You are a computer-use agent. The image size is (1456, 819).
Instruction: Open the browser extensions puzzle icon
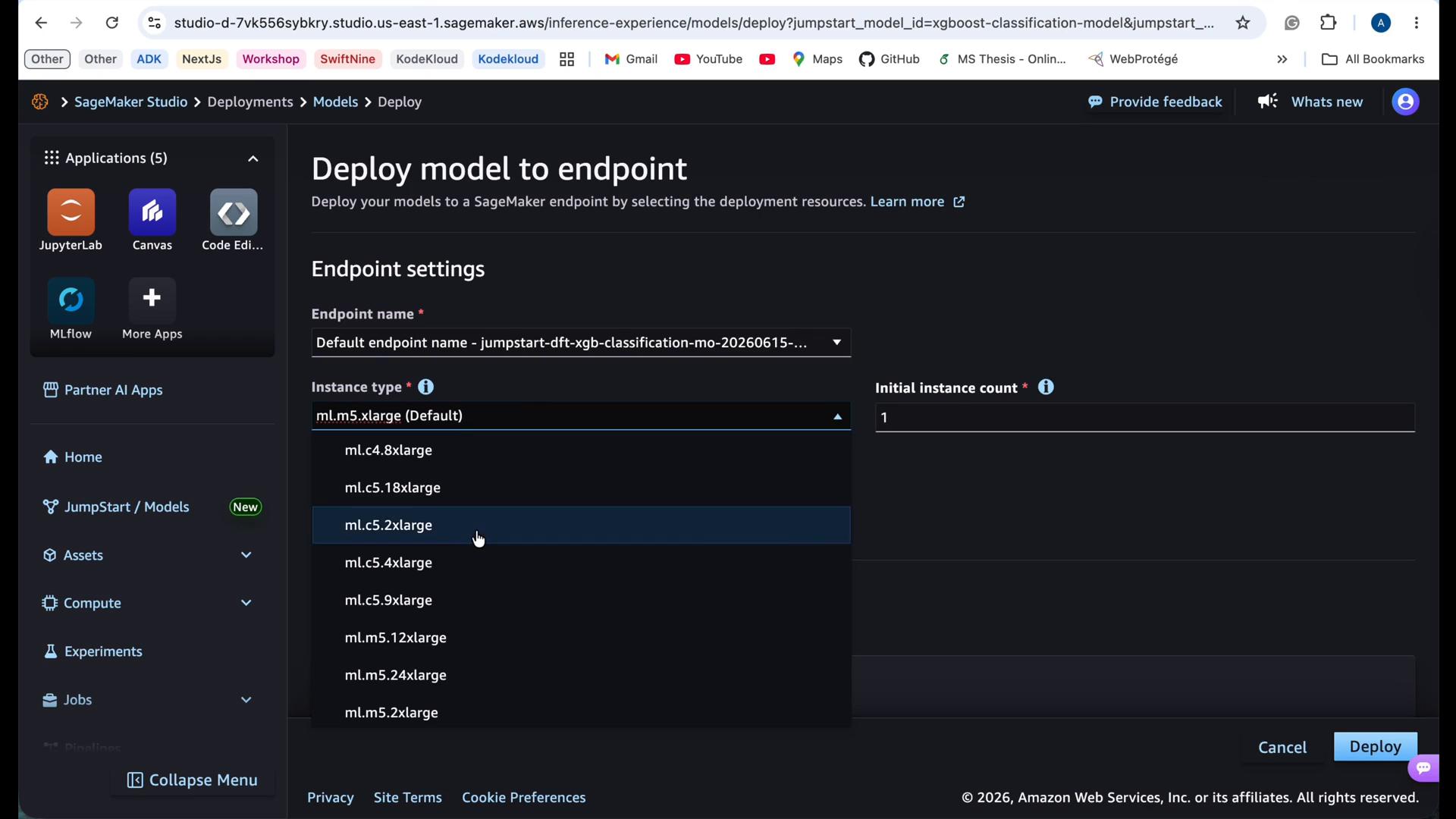coord(1329,23)
